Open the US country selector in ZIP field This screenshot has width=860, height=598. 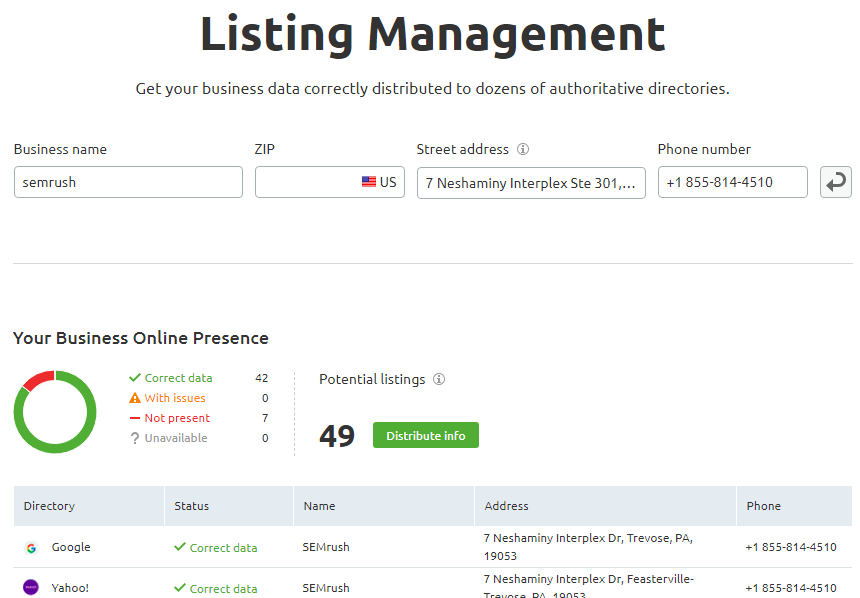click(379, 182)
